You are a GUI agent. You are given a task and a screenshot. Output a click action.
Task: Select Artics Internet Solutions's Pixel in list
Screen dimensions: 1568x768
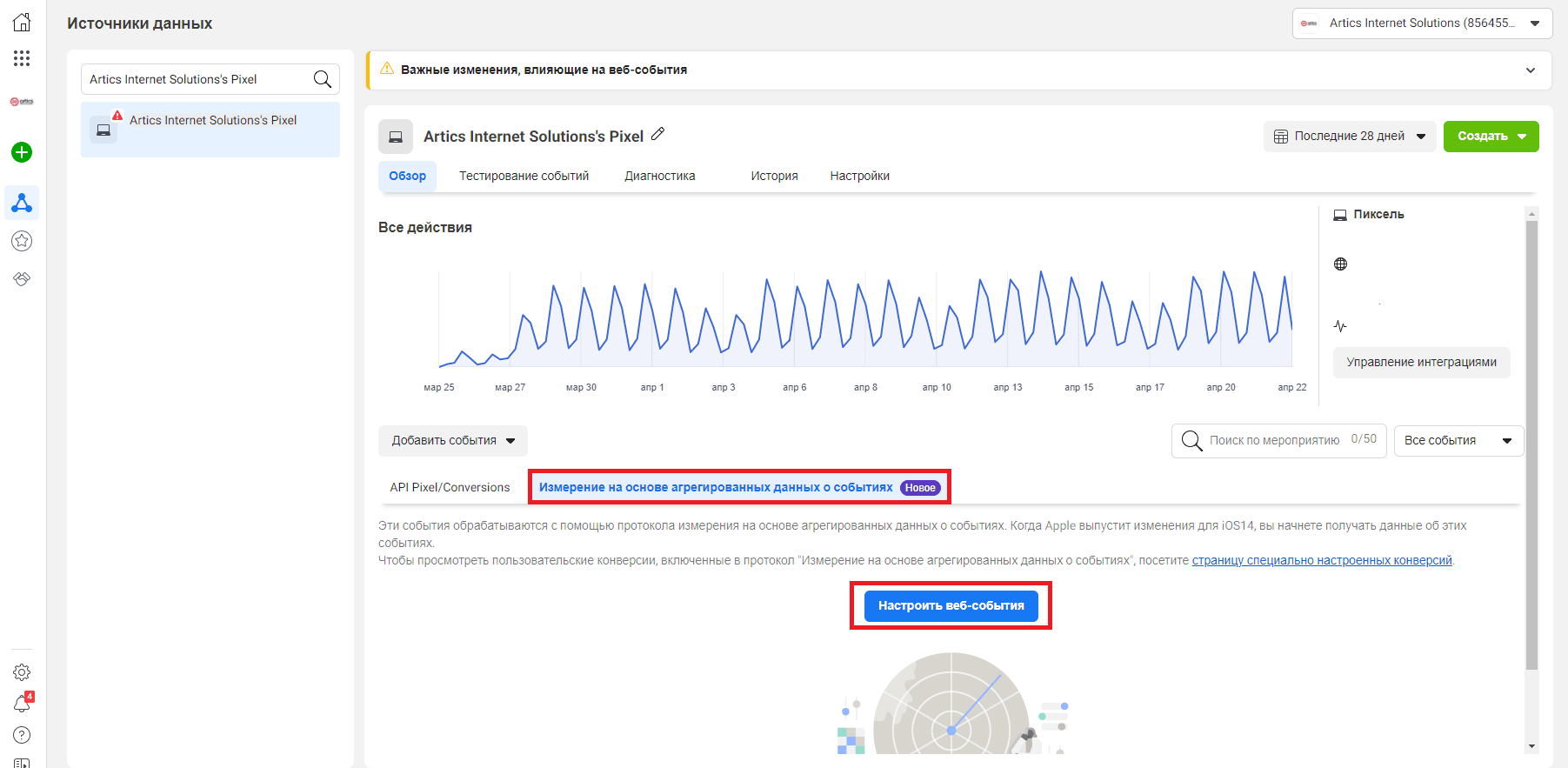(x=210, y=130)
